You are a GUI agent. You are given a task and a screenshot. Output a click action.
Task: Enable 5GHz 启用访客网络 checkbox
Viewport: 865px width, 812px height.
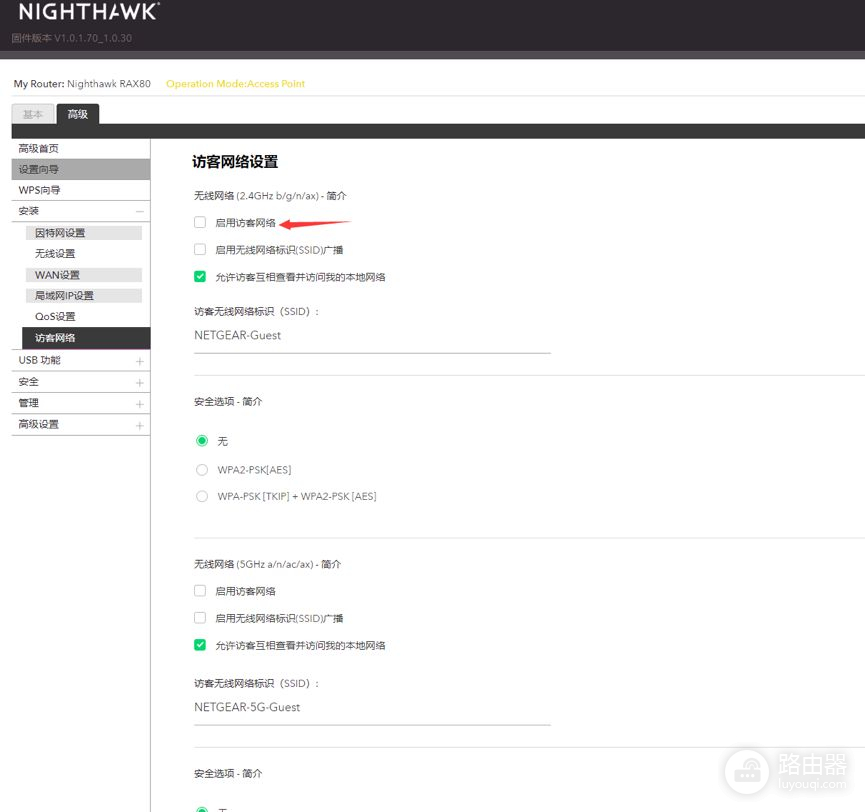coord(200,591)
